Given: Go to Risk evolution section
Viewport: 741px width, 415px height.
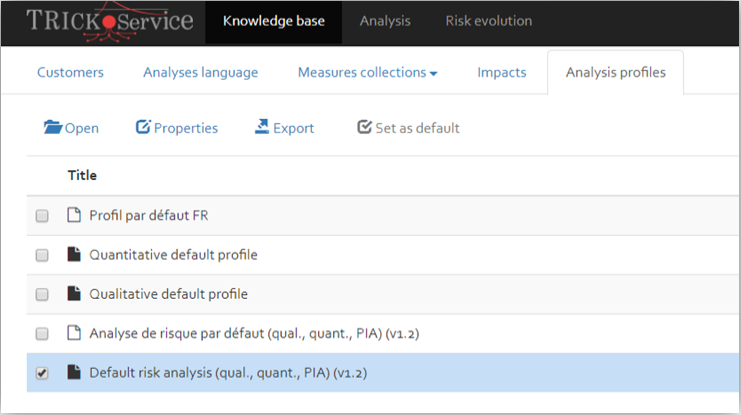Looking at the screenshot, I should (x=489, y=21).
